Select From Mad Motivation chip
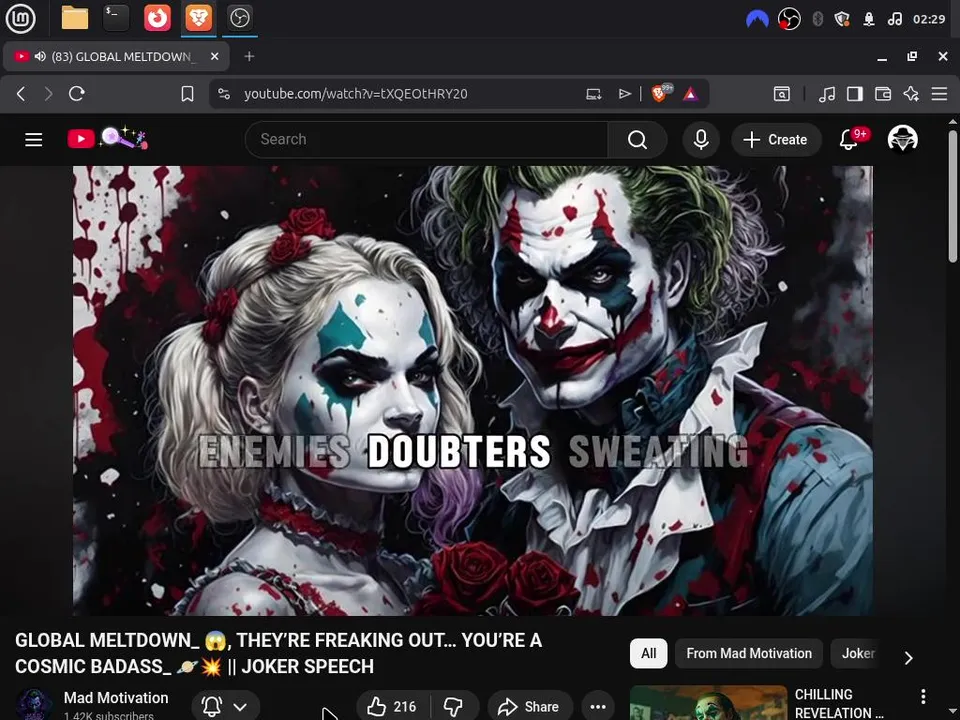The image size is (960, 720). pos(749,653)
